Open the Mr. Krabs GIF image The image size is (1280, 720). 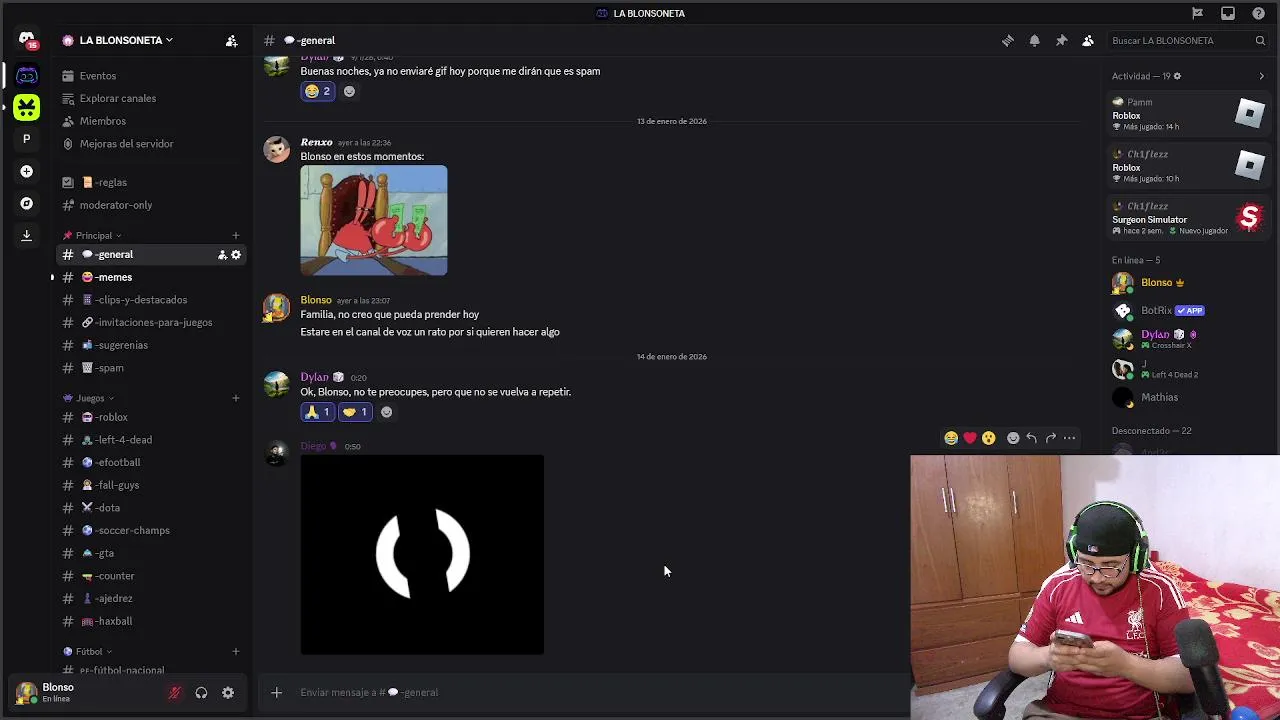374,220
